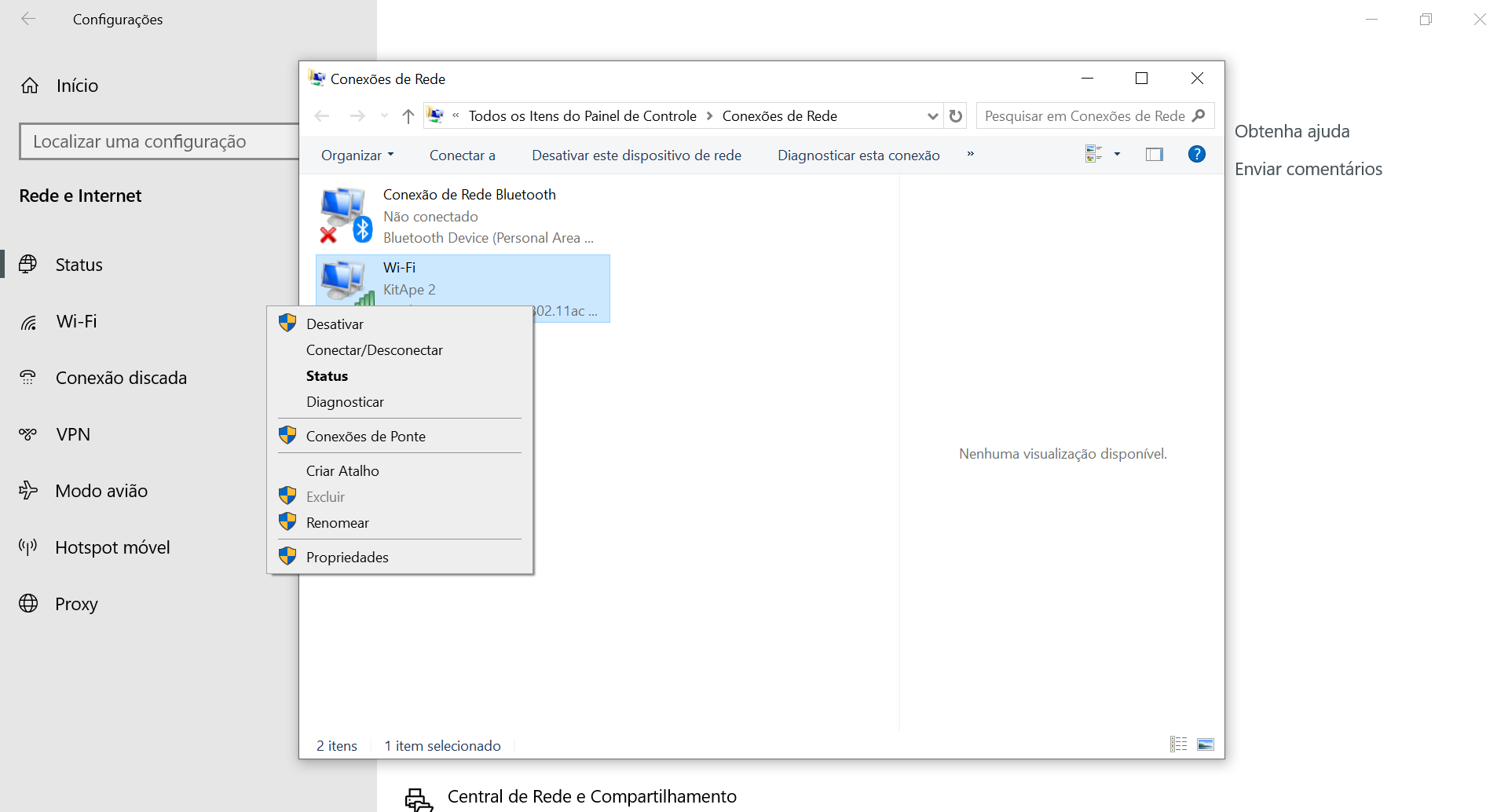Change view layout icon

[1093, 155]
